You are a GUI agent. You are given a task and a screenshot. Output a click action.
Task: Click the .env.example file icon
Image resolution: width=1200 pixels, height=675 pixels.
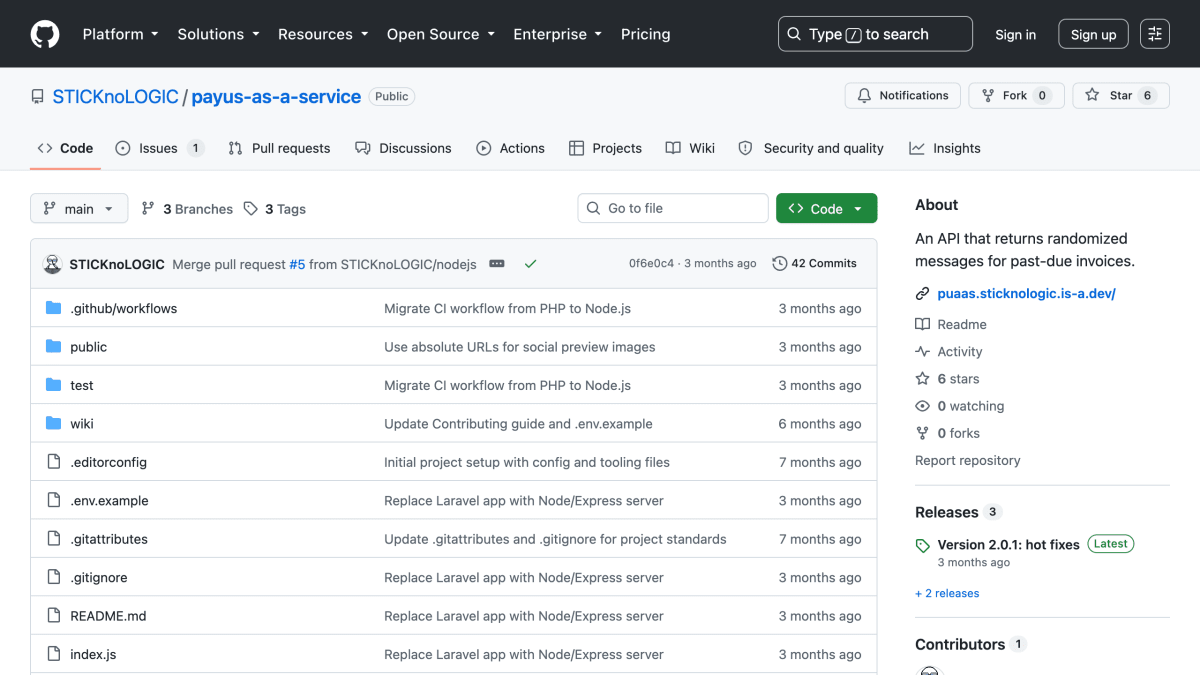tap(54, 501)
